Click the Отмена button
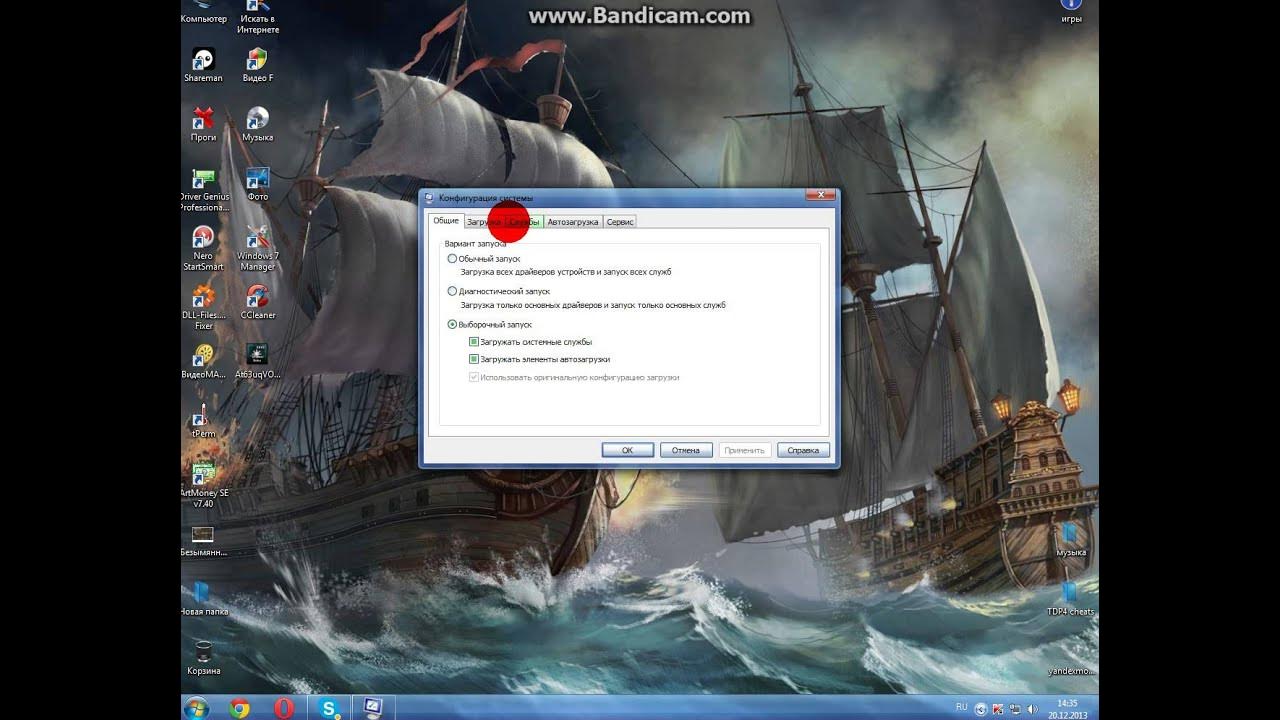Screen dimensions: 1280x720 (x=686, y=450)
